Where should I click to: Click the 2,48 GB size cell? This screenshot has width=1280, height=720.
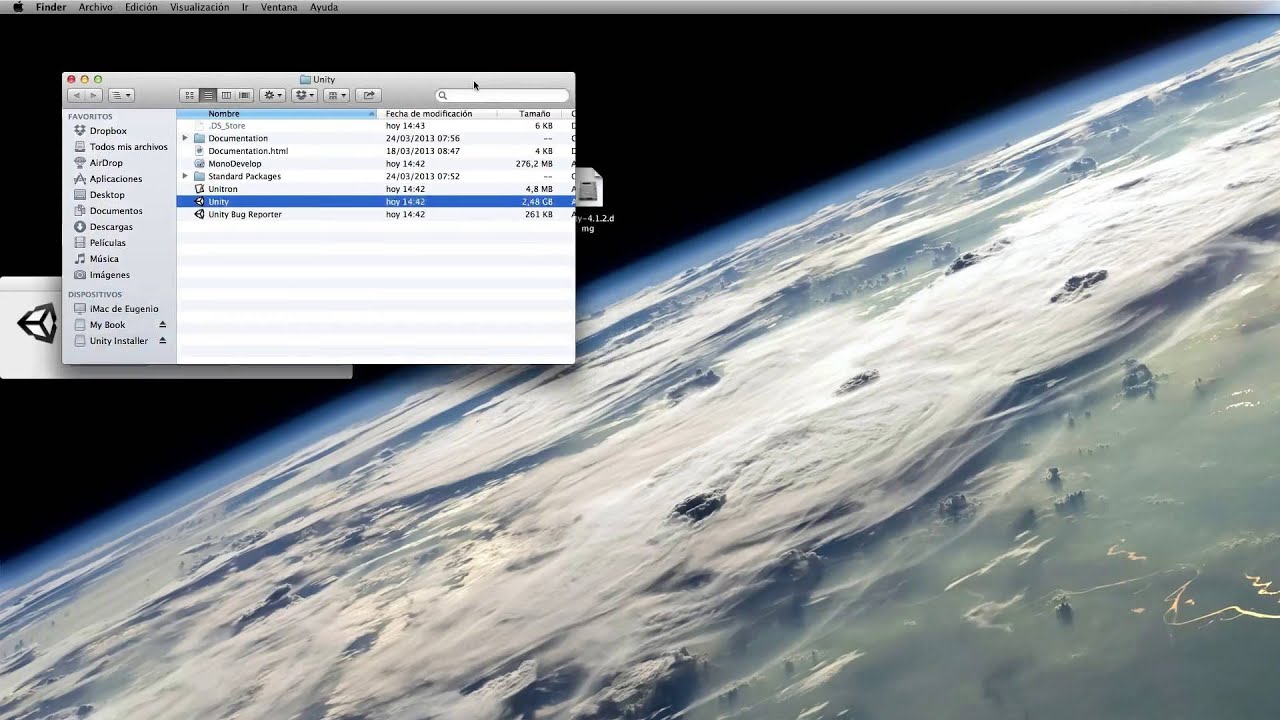tap(537, 202)
